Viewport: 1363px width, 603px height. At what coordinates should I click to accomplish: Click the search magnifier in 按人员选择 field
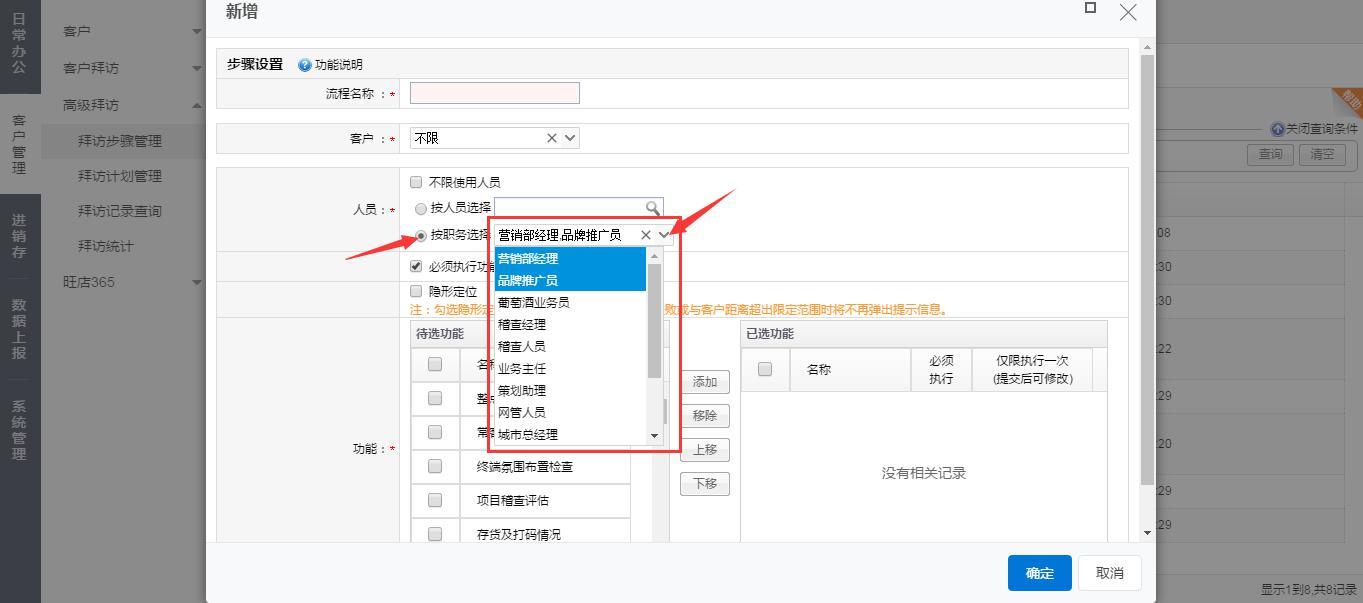pyautogui.click(x=653, y=208)
